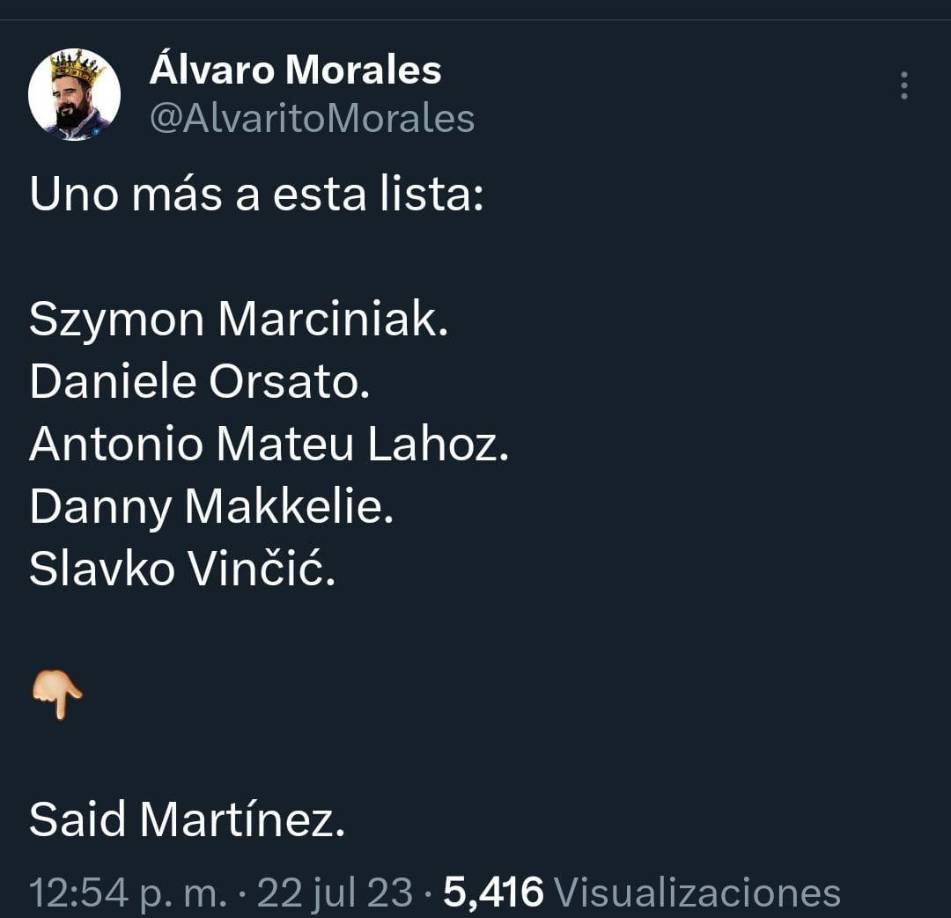Screen dimensions: 951x918
Task: Click the line "Uno más a esta lista:"
Action: coord(257,193)
